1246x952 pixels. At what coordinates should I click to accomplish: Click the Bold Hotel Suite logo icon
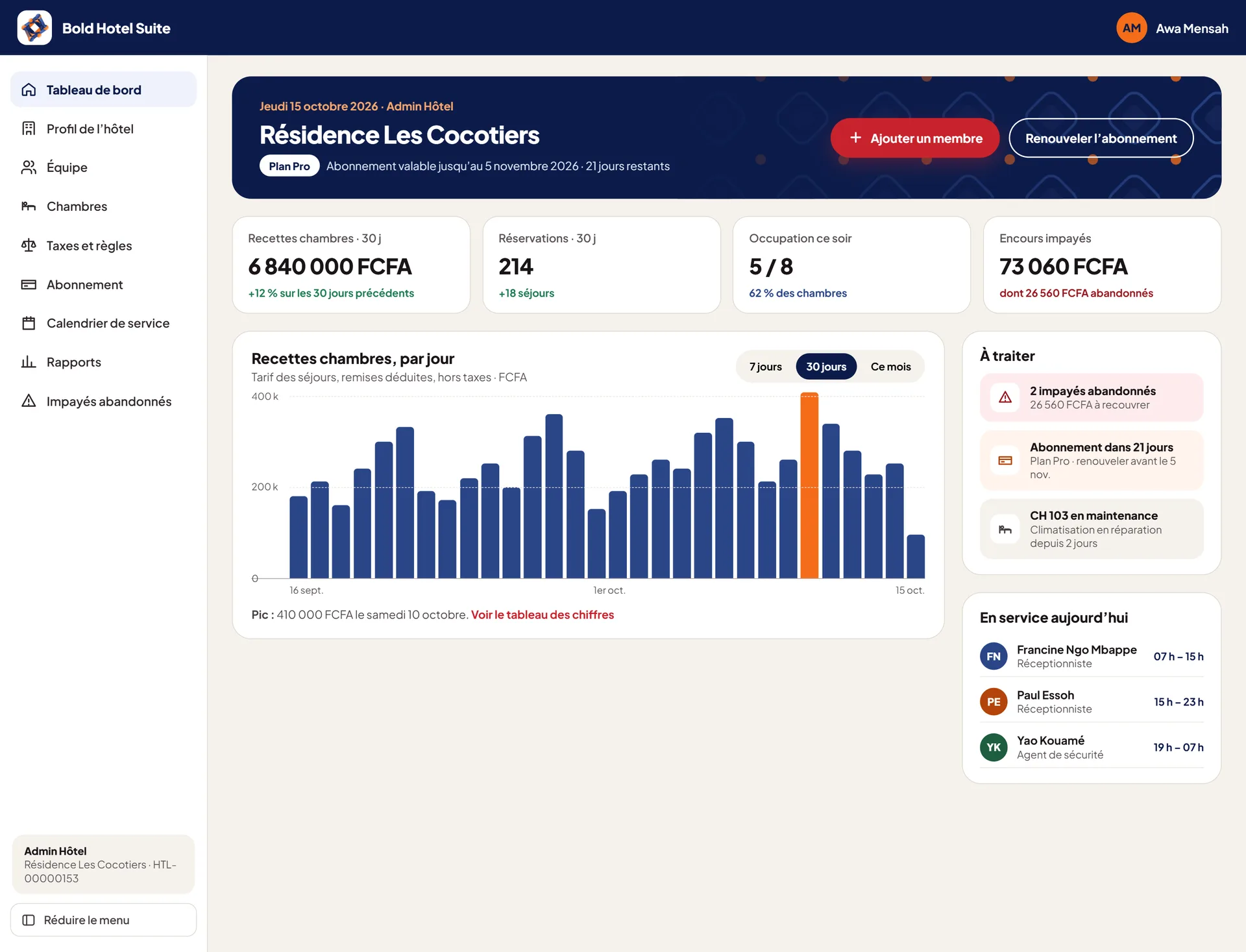point(34,28)
